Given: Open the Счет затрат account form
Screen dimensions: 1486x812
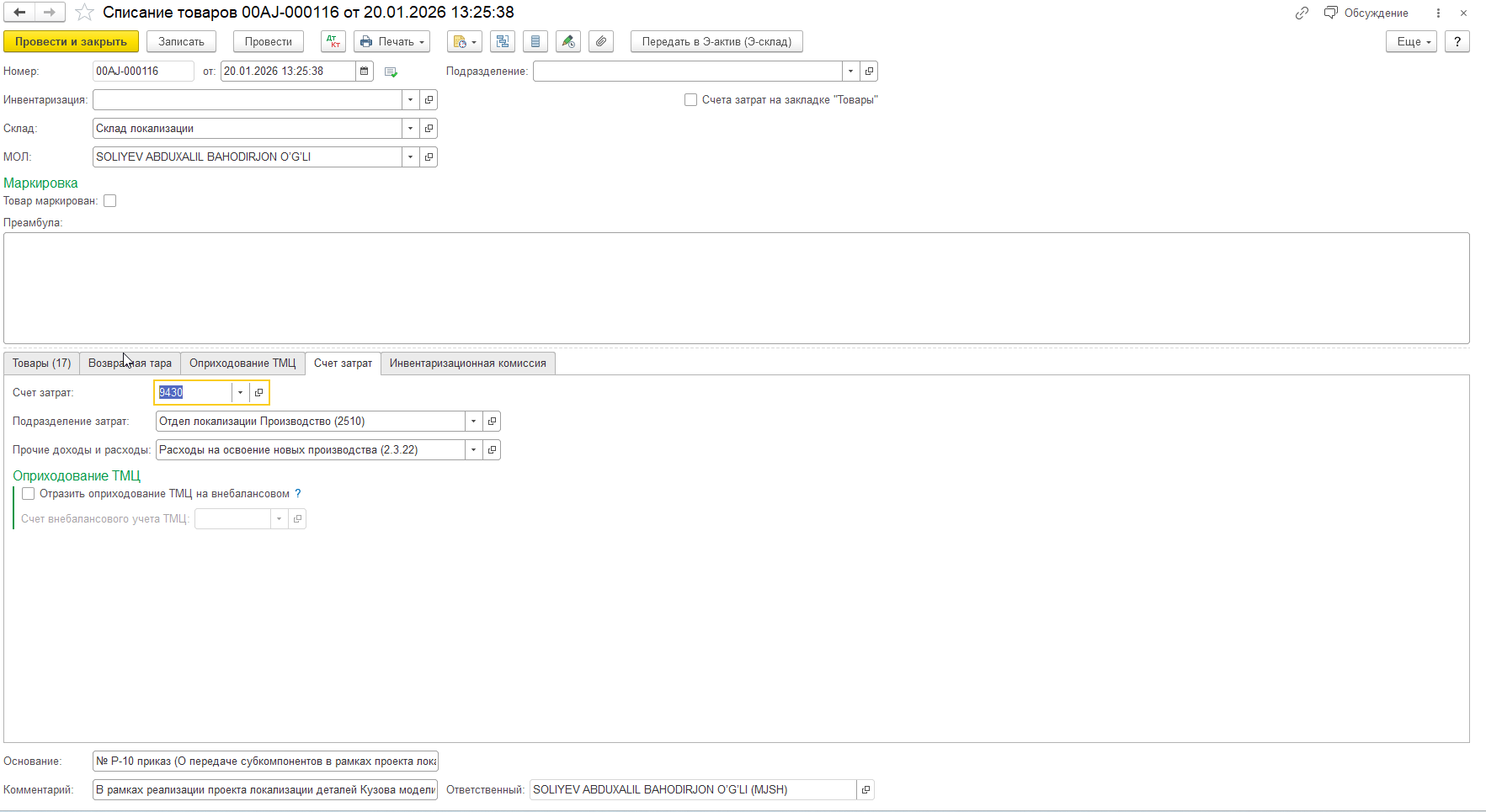Looking at the screenshot, I should pos(258,393).
